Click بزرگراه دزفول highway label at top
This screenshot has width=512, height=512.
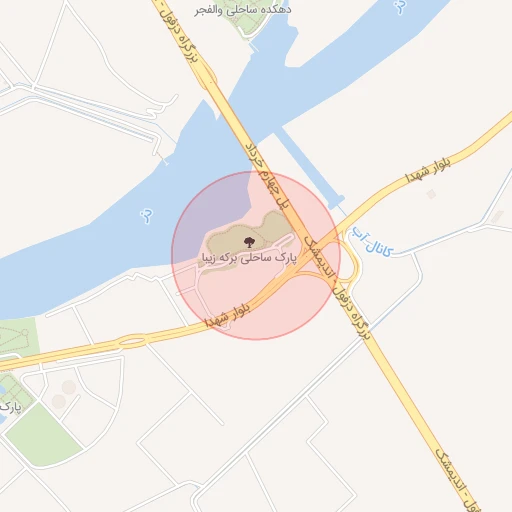[x=179, y=32]
